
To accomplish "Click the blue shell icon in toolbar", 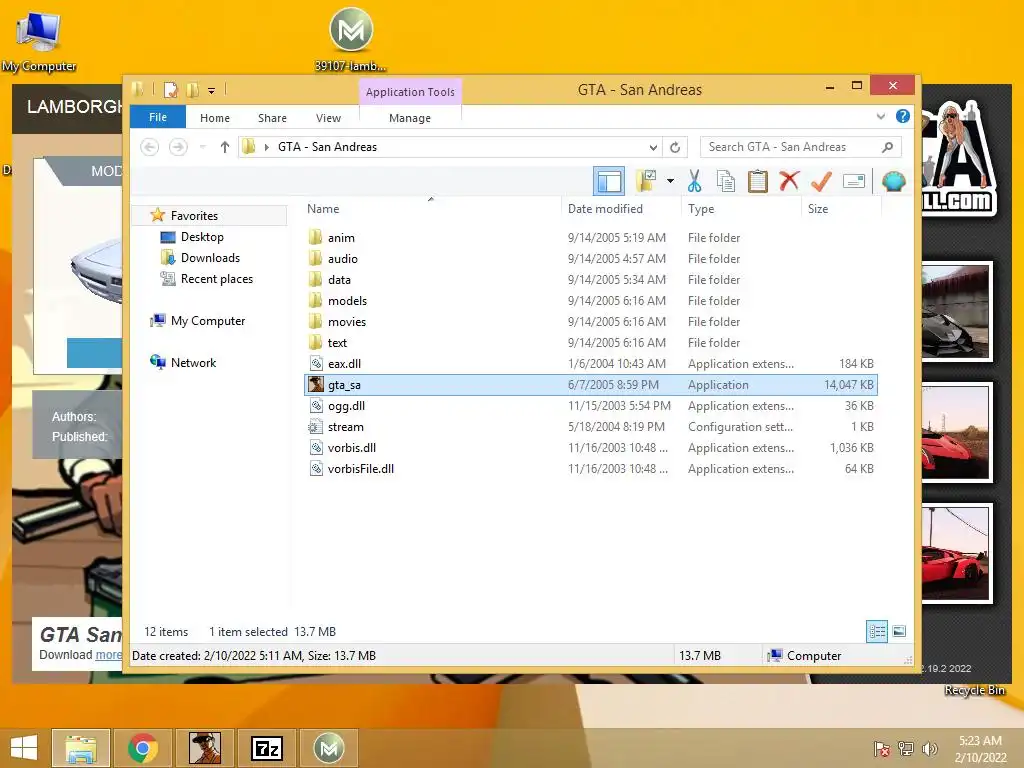I will 893,181.
